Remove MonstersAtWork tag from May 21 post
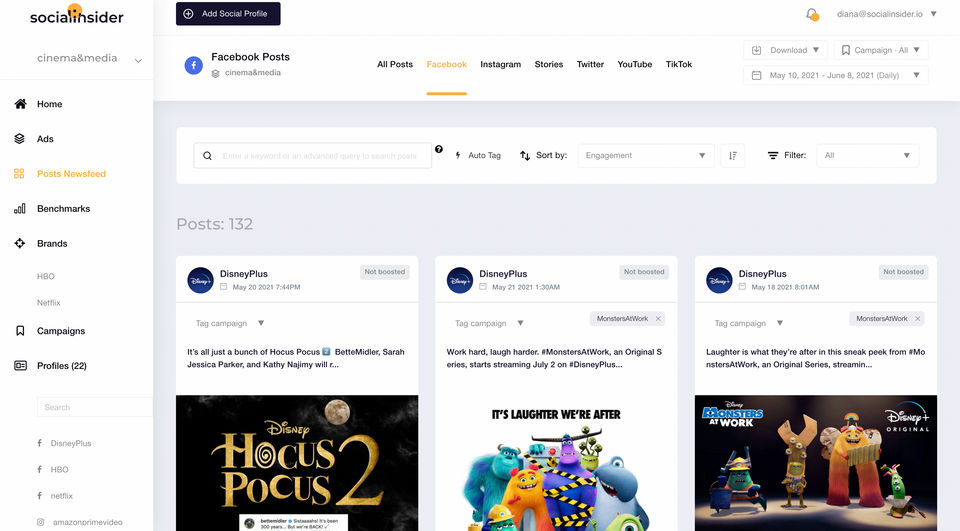The width and height of the screenshot is (960, 531). [658, 318]
